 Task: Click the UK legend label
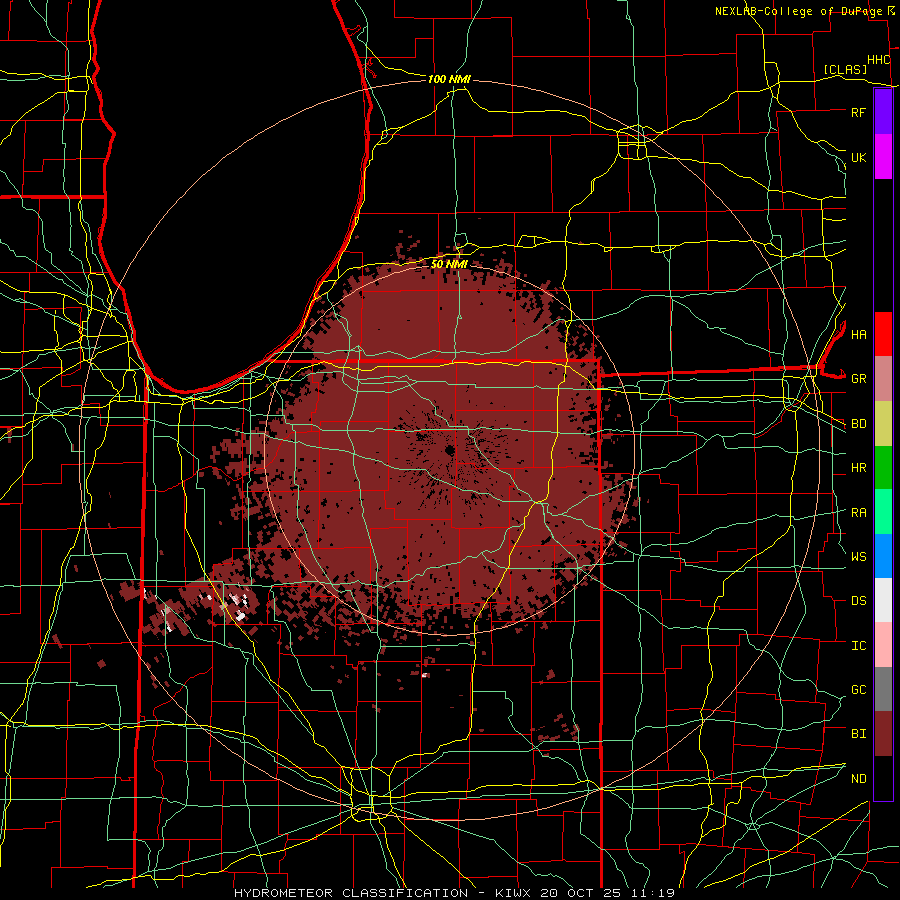858,157
